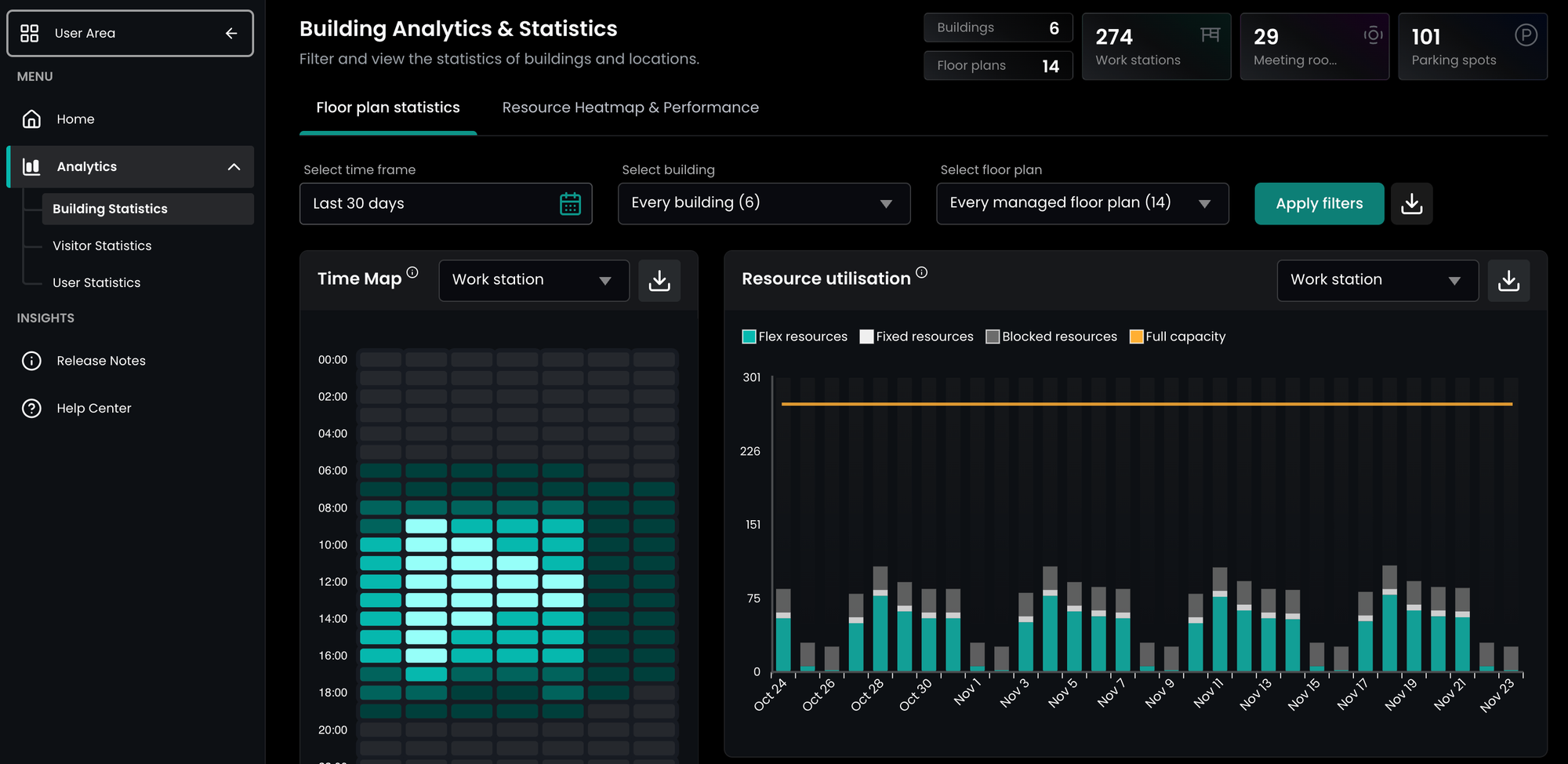Open Visitor Statistics in sidebar
Screen dimensions: 1568x764
(102, 246)
